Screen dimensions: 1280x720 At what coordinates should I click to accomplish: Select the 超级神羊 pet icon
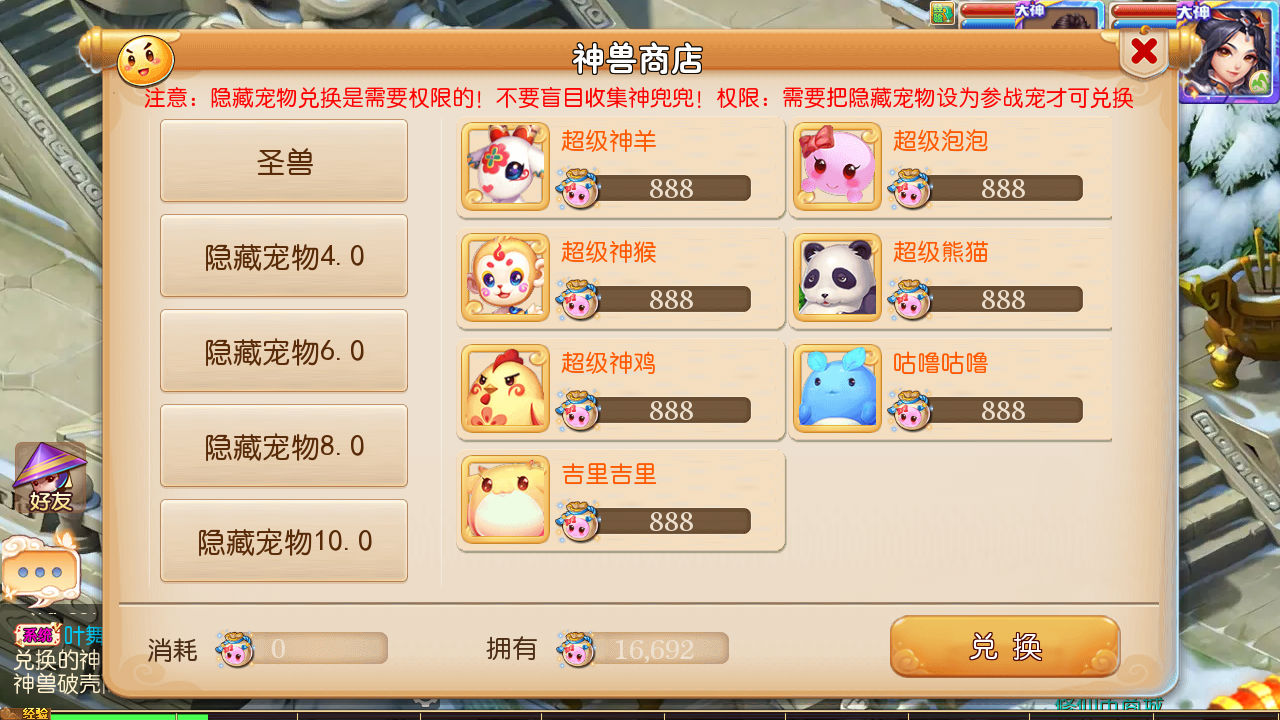pyautogui.click(x=505, y=166)
